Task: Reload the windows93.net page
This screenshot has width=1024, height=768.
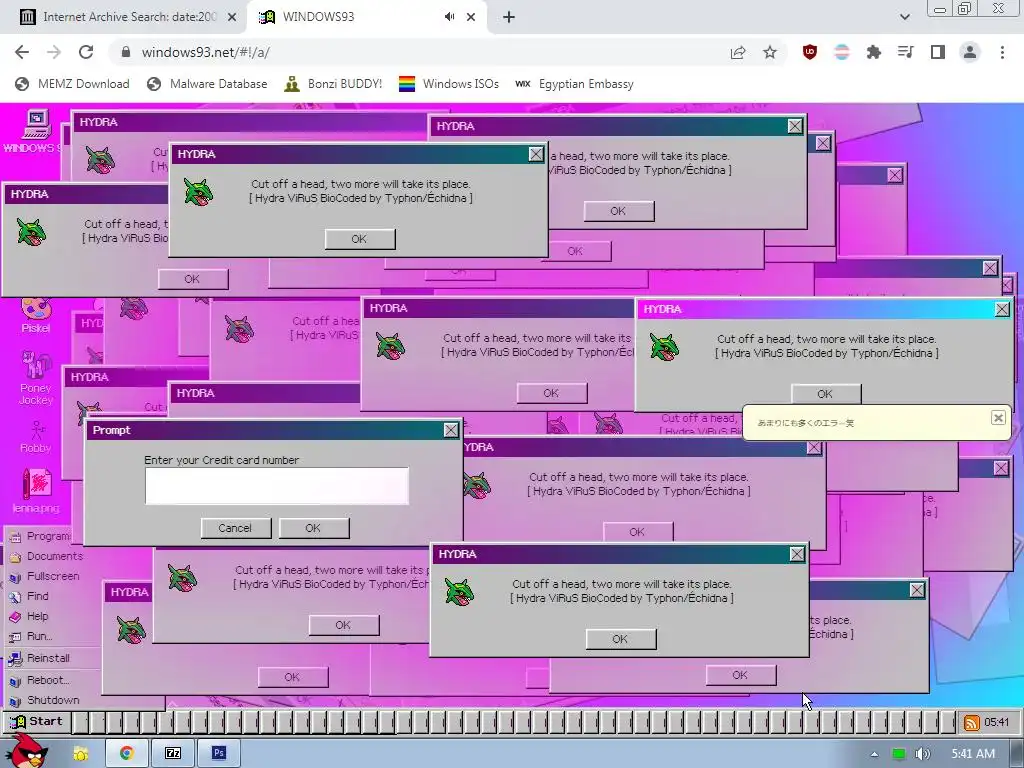Action: 86,52
